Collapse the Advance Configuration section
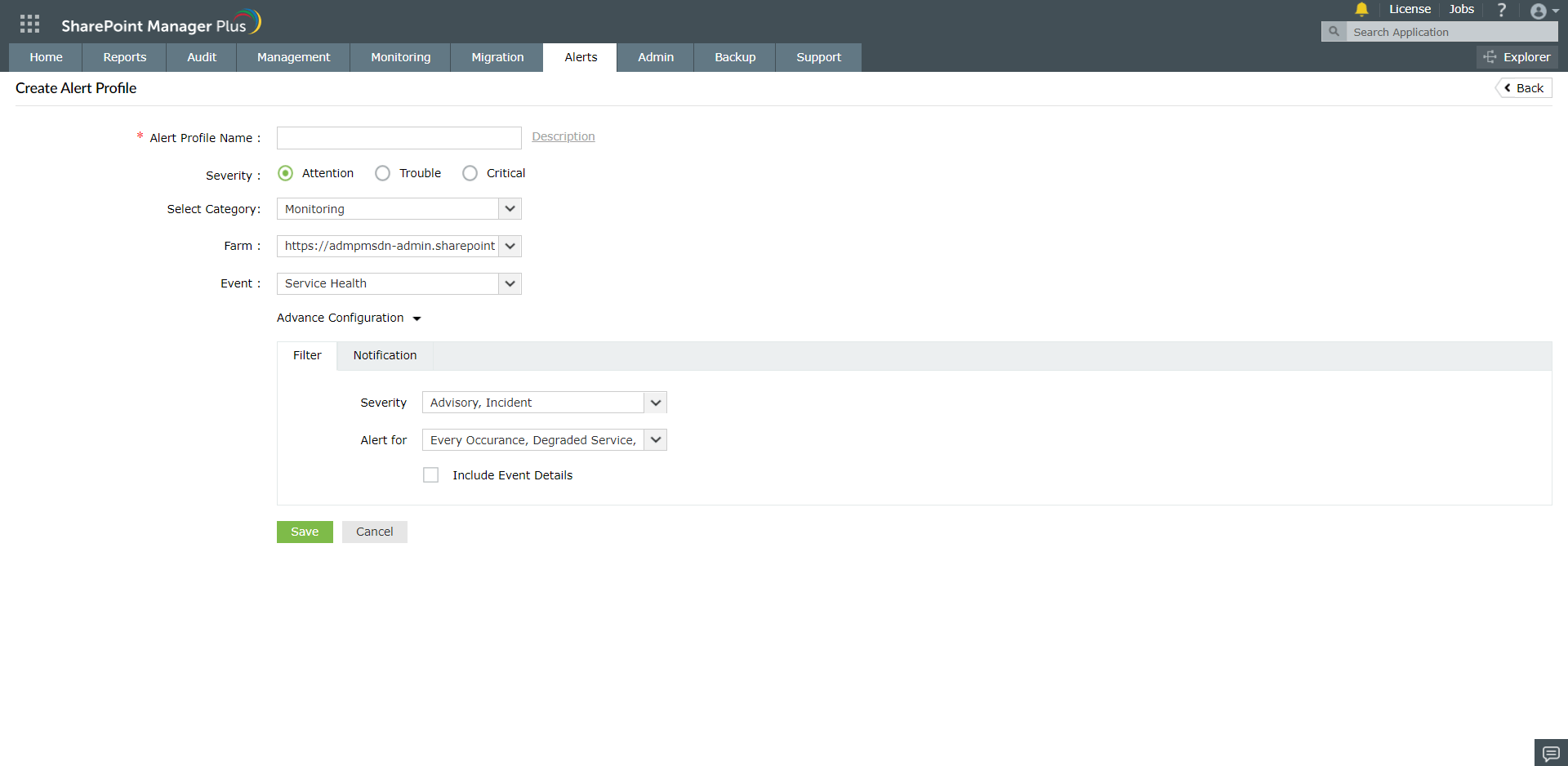The image size is (1568, 766). click(417, 318)
